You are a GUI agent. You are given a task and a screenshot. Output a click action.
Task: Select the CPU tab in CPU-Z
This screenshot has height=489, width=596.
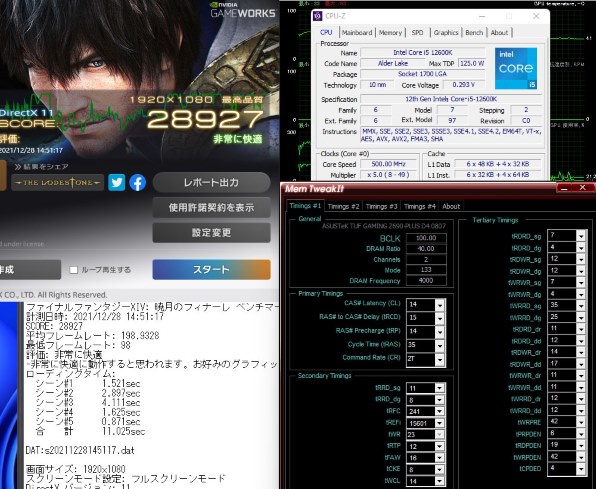point(326,32)
